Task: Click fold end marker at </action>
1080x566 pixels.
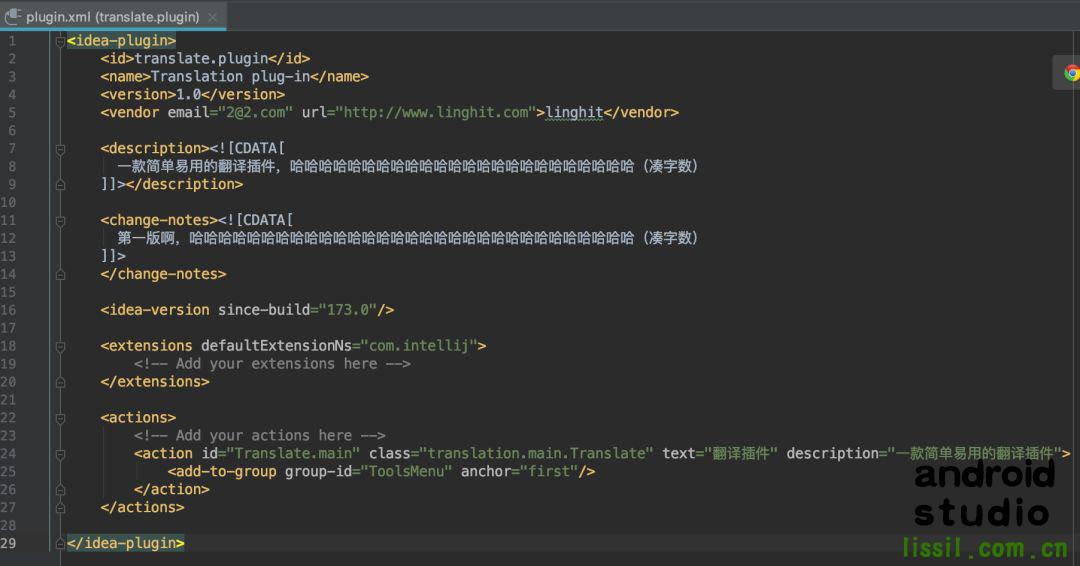Action: (60, 490)
